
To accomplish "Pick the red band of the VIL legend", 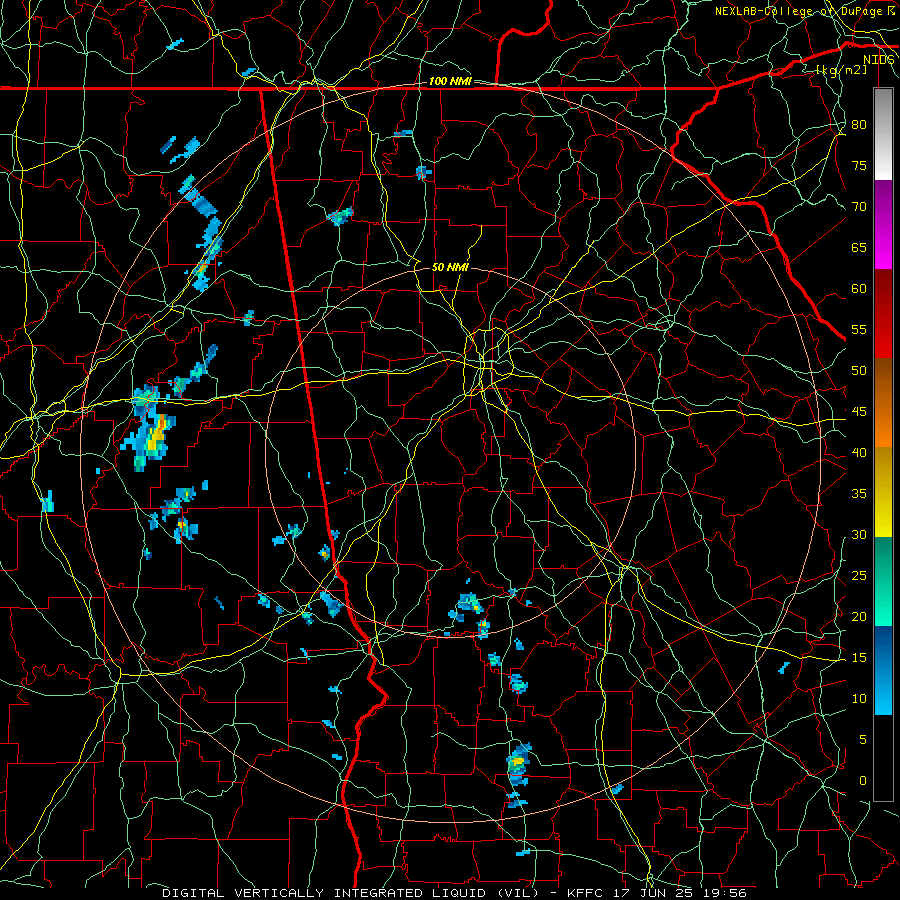I will pyautogui.click(x=883, y=314).
